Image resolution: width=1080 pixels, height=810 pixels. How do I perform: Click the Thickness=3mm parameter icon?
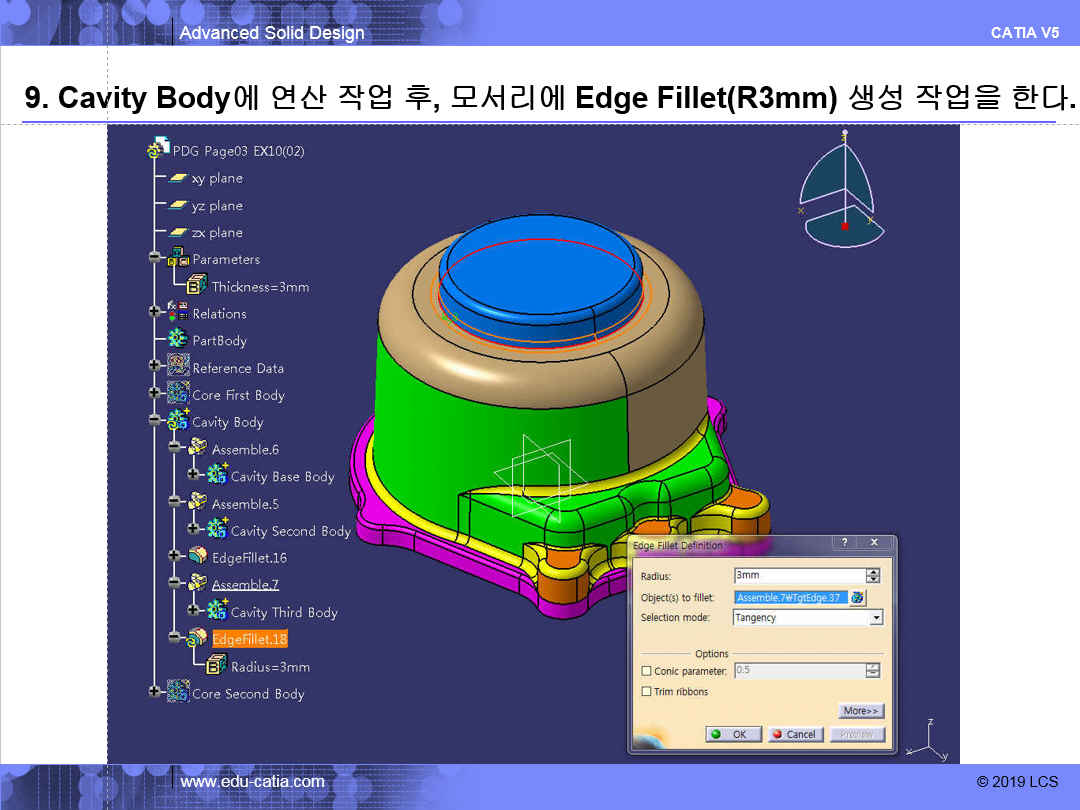197,286
